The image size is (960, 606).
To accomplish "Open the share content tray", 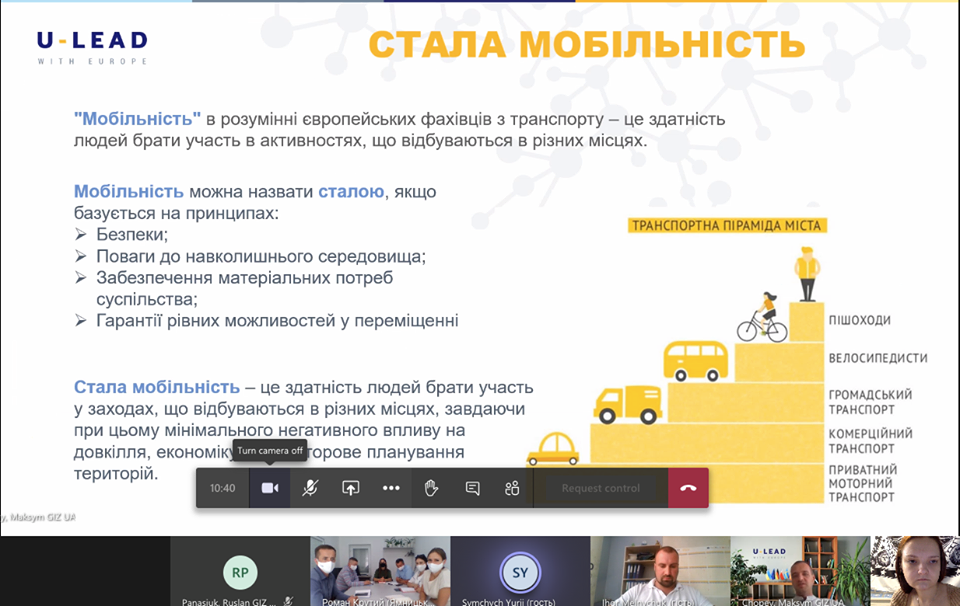I will 350,488.
